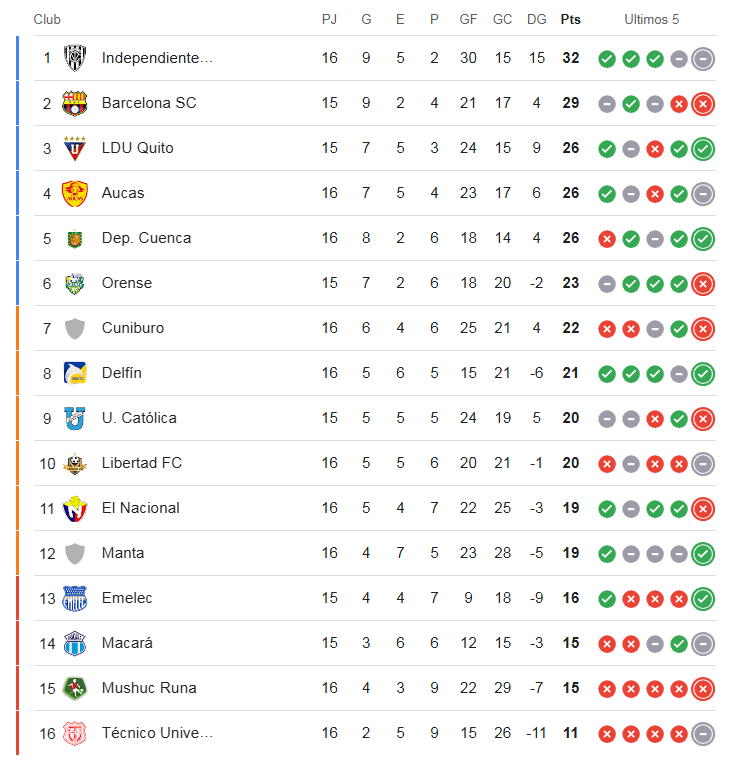Image resolution: width=731 pixels, height=770 pixels.
Task: Click the Macará crest icon
Action: 75,643
